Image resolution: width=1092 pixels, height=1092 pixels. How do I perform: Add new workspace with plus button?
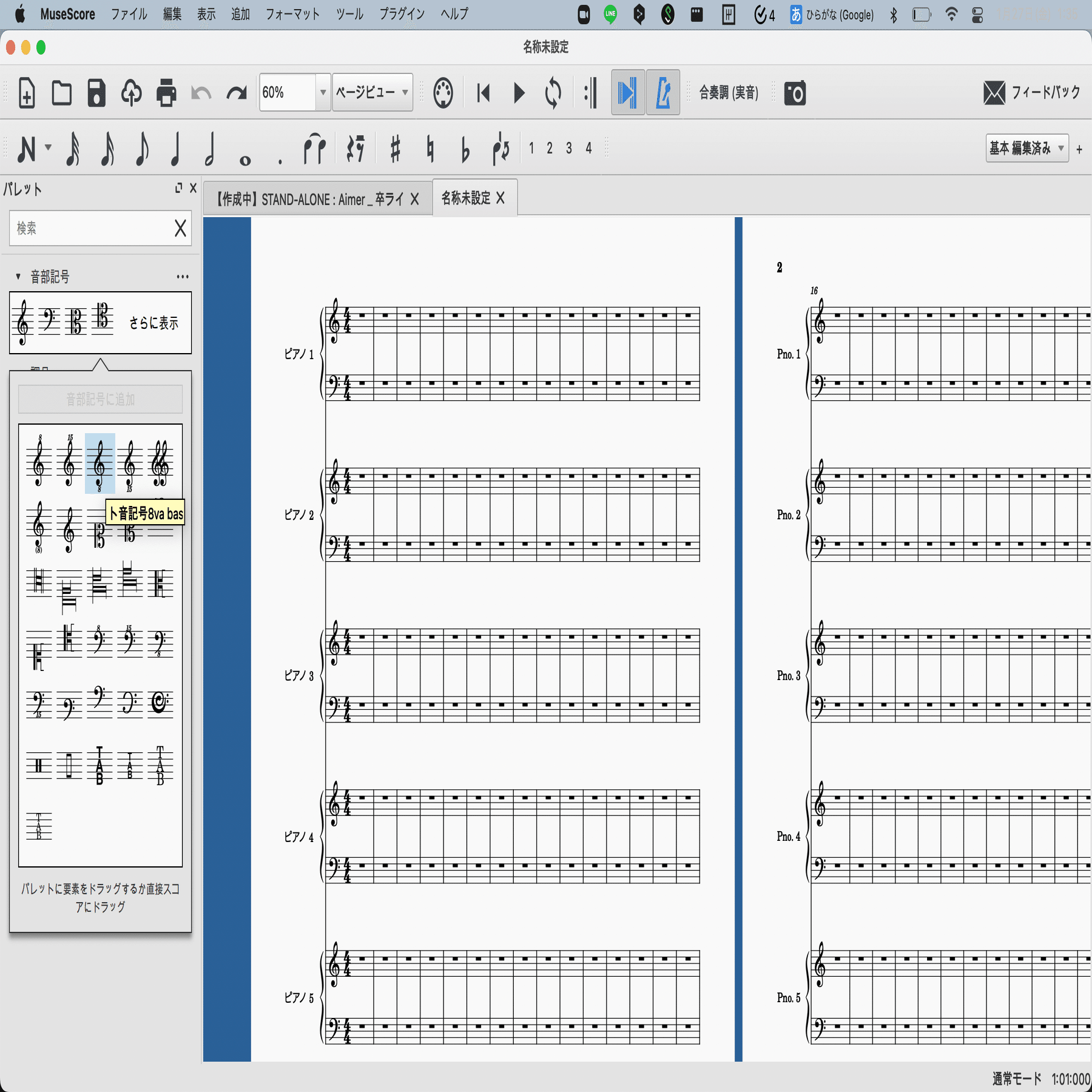pyautogui.click(x=1079, y=149)
